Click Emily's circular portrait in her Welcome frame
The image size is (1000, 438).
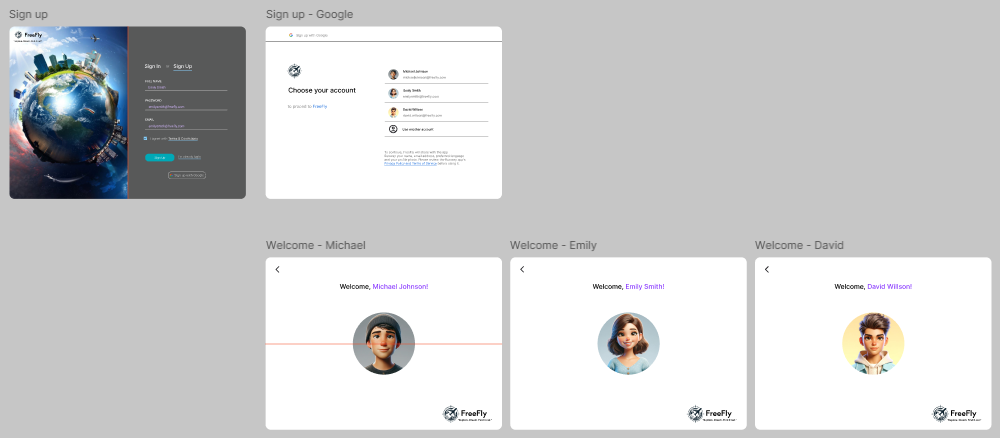click(628, 343)
